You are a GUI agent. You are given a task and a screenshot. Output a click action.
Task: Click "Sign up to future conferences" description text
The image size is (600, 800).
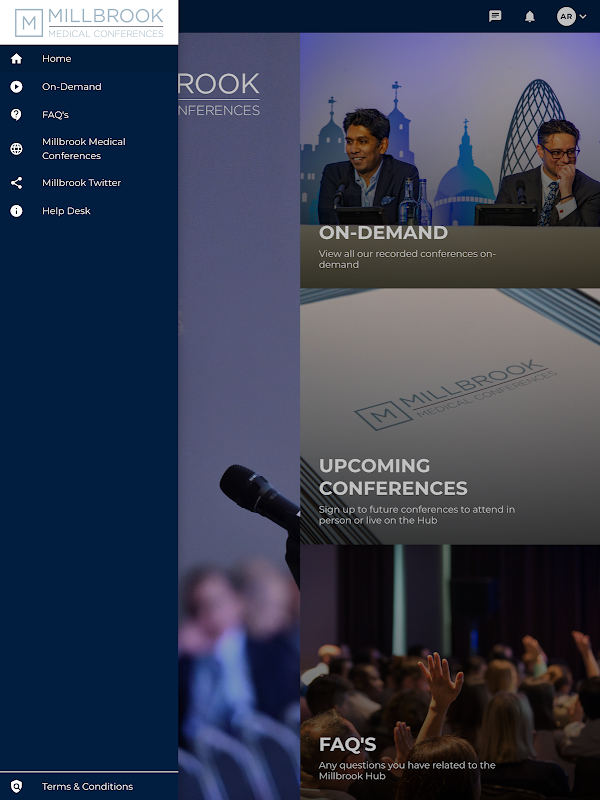(417, 515)
